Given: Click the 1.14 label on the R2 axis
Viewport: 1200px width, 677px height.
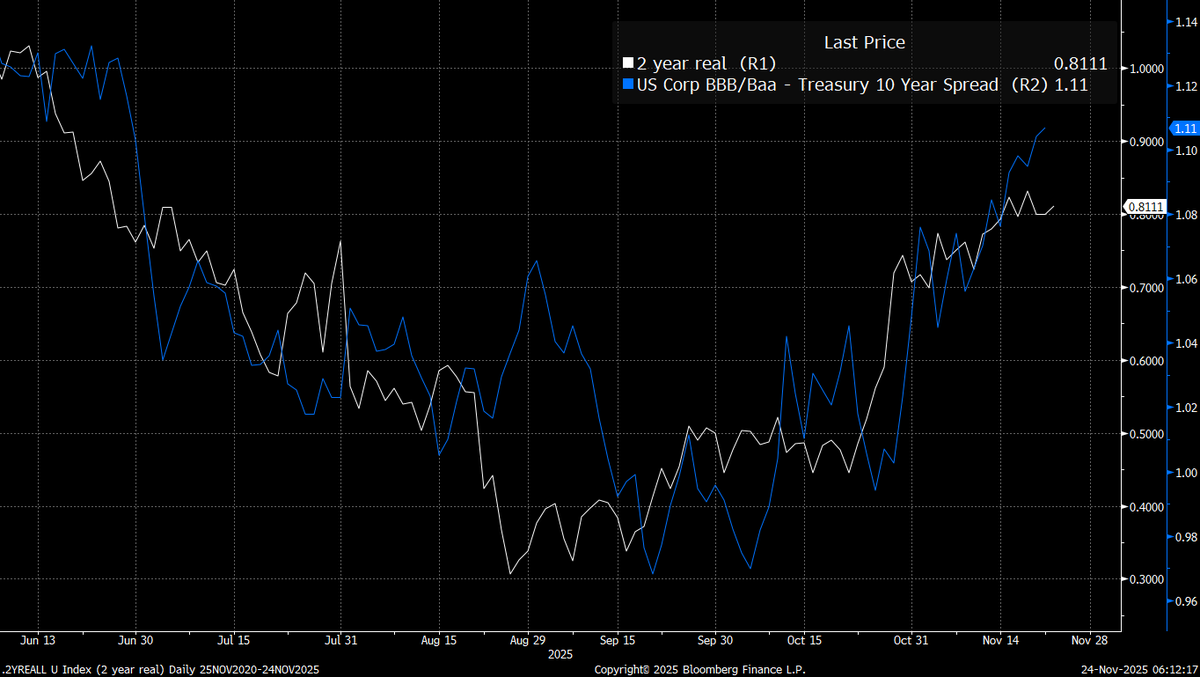Looking at the screenshot, I should 1186,22.
